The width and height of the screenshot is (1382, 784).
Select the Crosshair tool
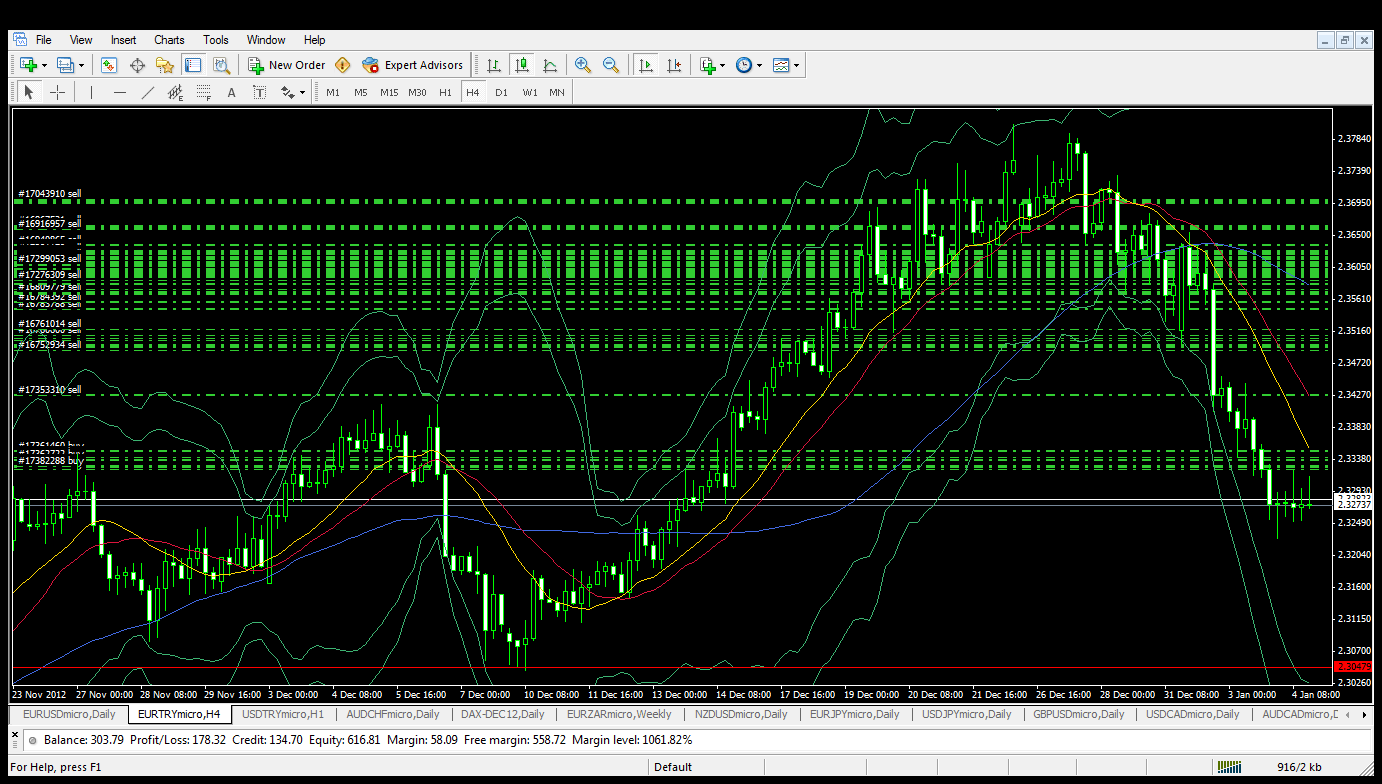(58, 92)
